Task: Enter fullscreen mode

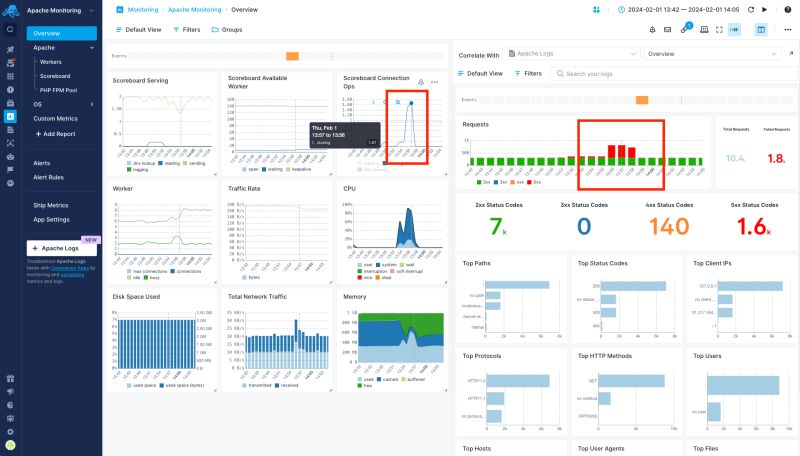Action: pyautogui.click(x=719, y=30)
